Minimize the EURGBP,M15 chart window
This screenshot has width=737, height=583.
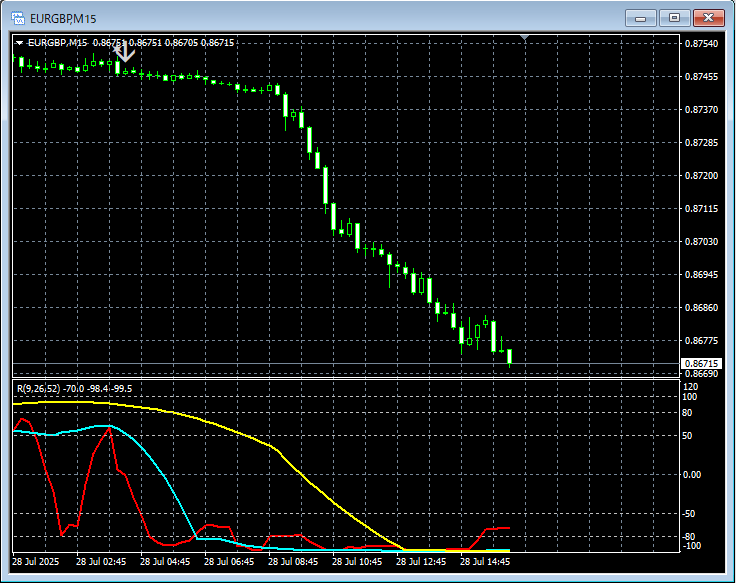coord(640,18)
